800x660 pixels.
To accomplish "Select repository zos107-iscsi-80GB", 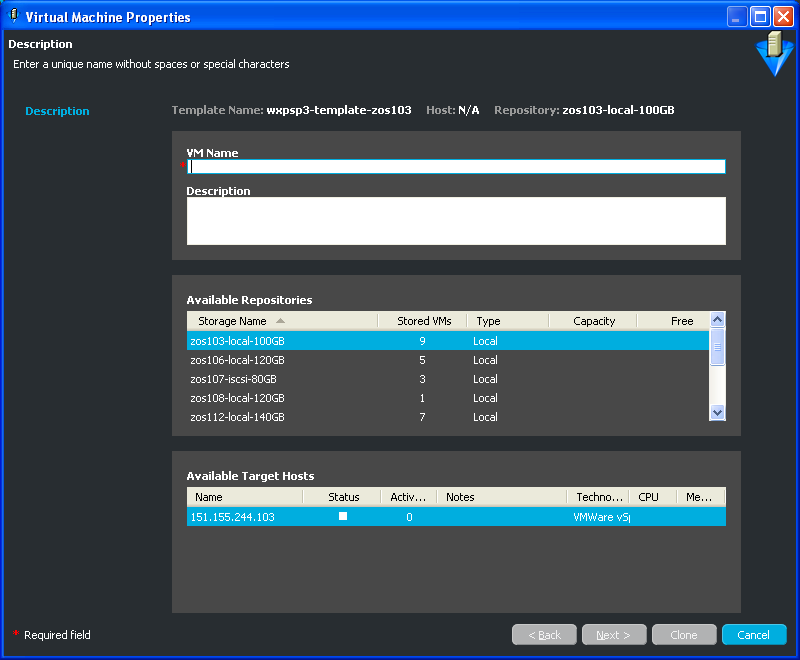I will pyautogui.click(x=448, y=379).
